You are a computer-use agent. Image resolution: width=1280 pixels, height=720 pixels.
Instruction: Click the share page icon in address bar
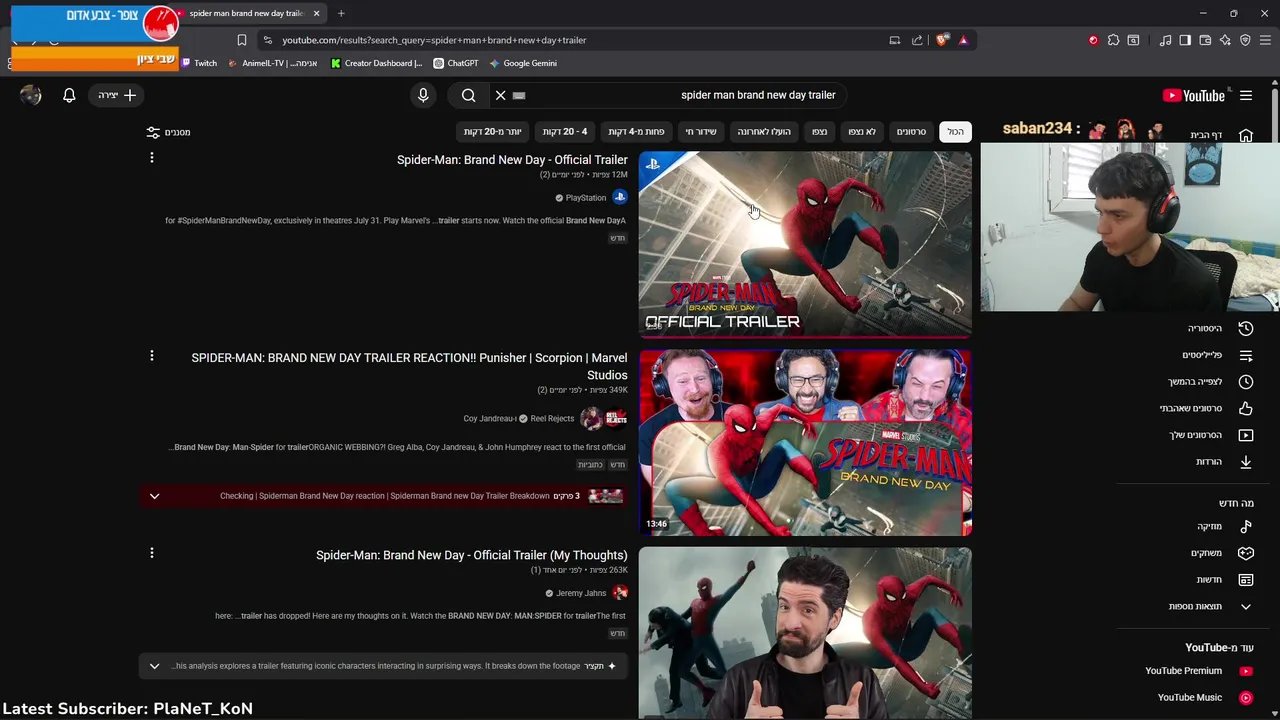point(917,40)
